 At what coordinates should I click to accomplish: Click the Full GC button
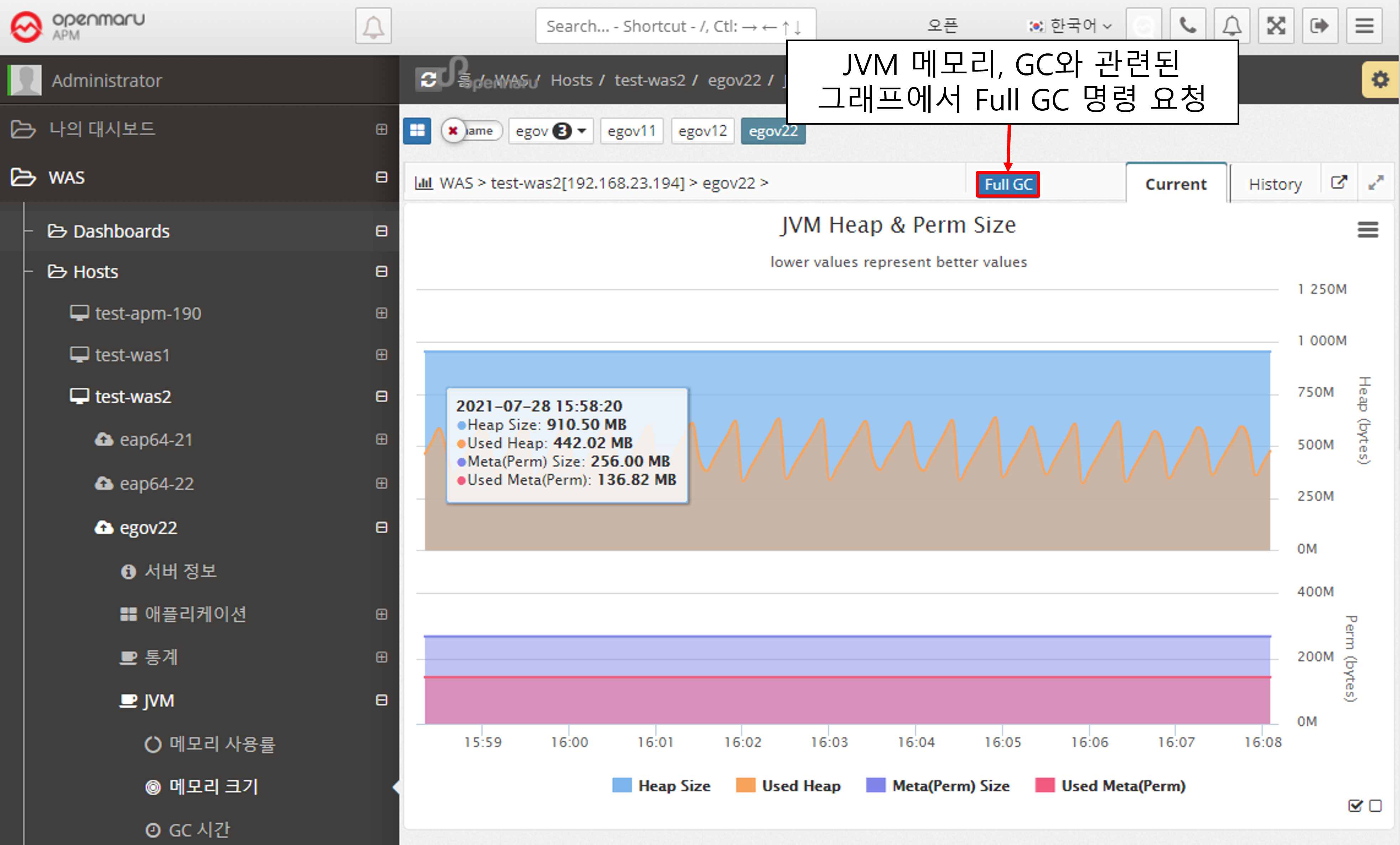point(1007,184)
